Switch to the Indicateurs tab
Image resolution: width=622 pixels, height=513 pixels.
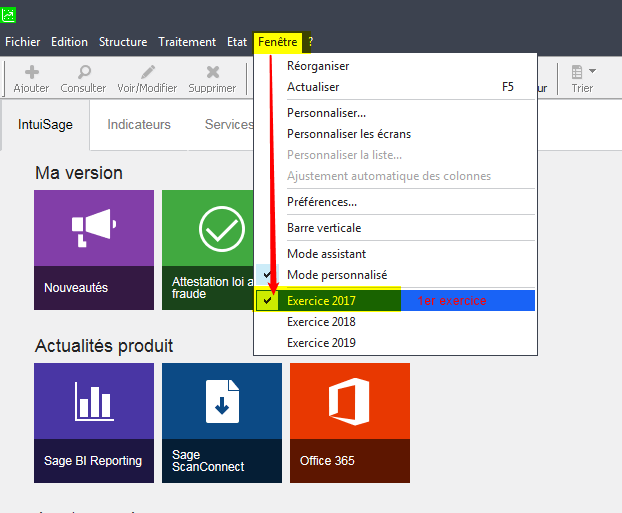pyautogui.click(x=139, y=125)
